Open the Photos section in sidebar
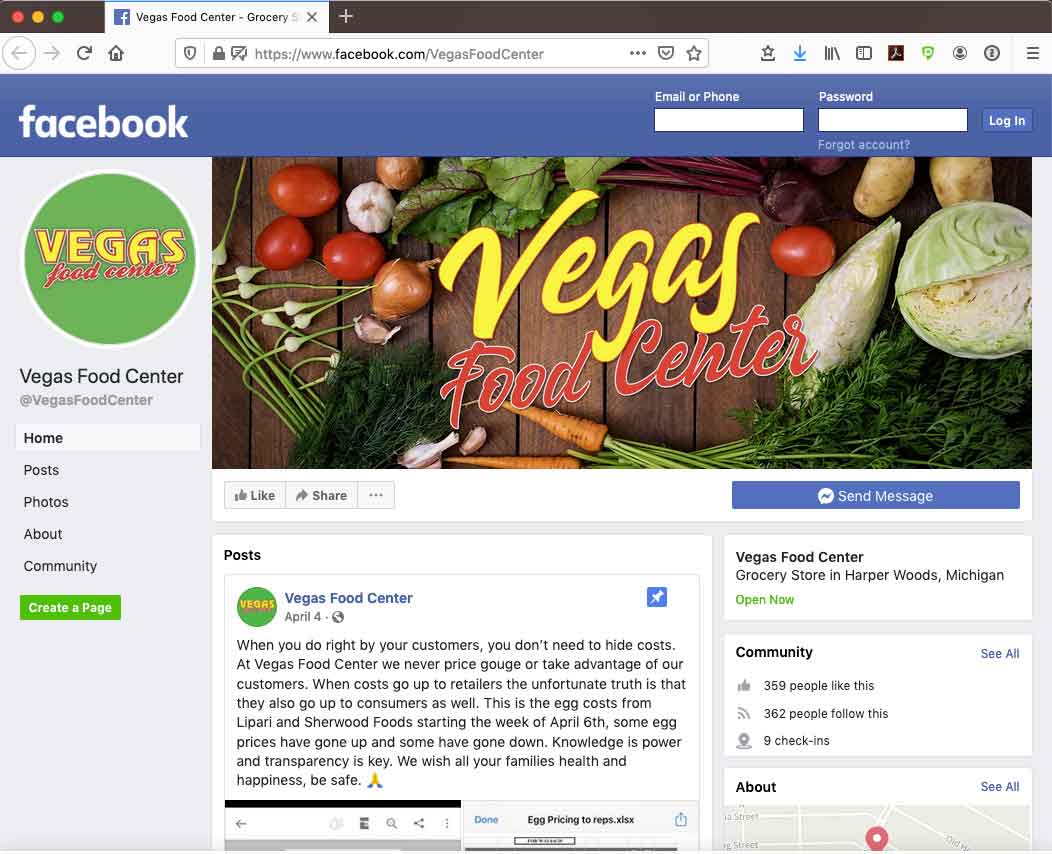 coord(46,502)
